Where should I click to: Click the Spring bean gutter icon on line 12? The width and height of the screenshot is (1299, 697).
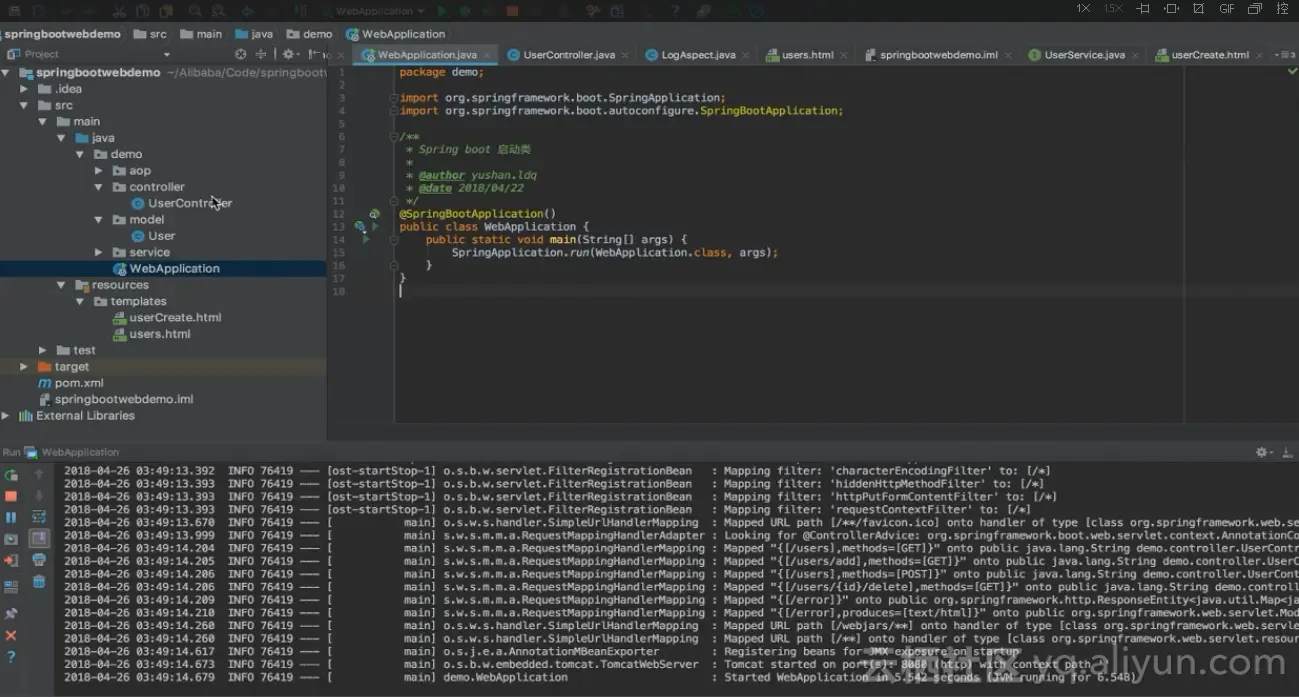click(374, 214)
